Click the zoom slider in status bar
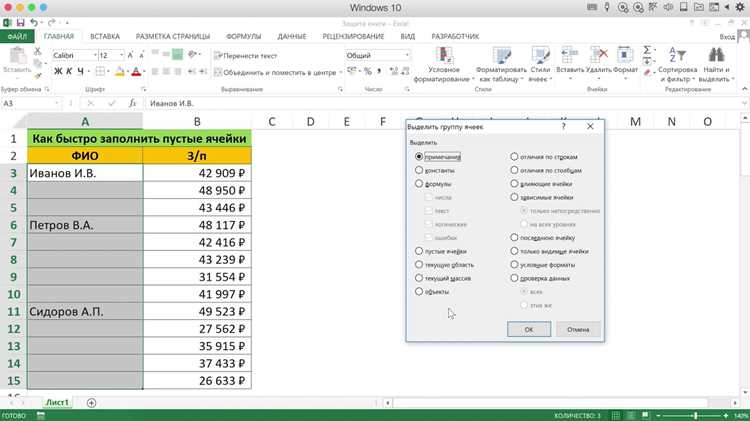The width and height of the screenshot is (750, 421). click(695, 416)
